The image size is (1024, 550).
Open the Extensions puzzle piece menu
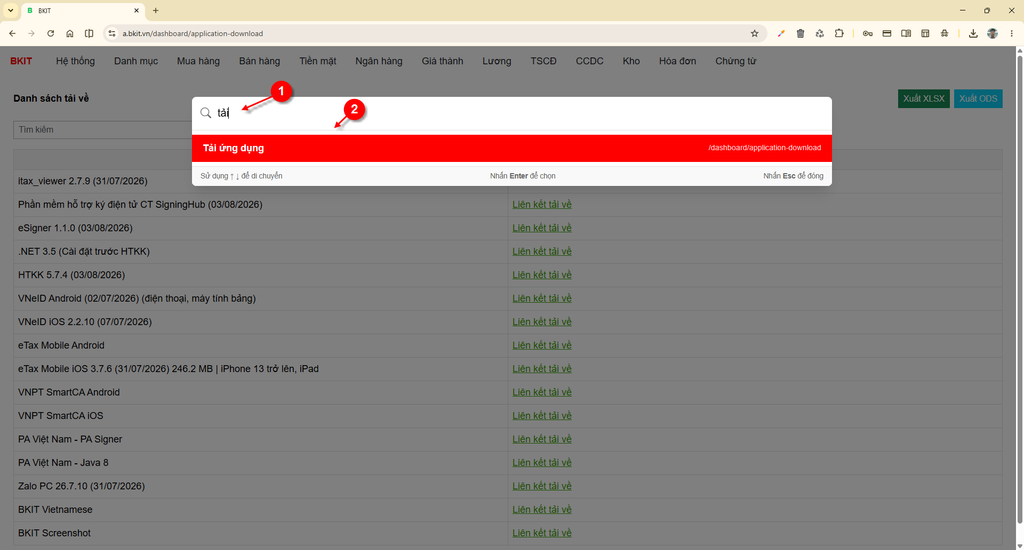[839, 33]
